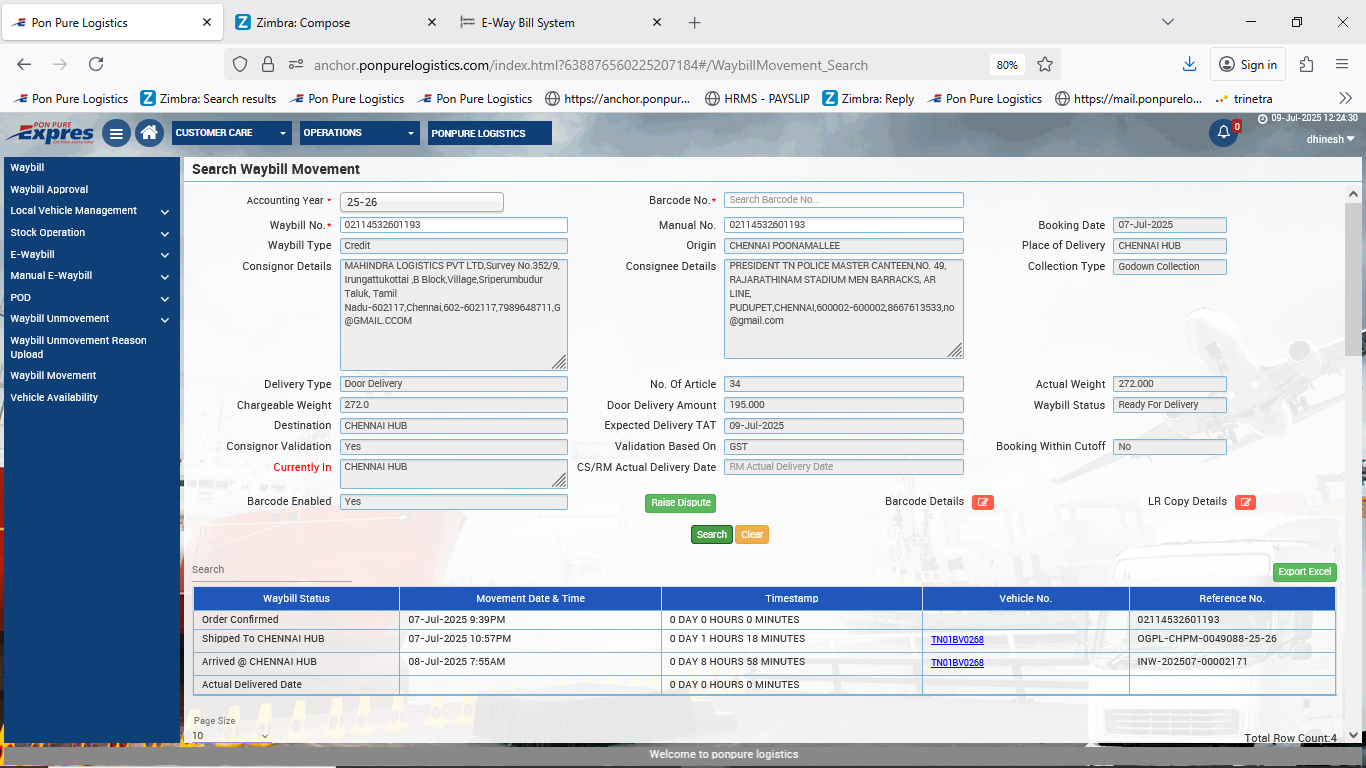Click the home icon in header

(149, 133)
